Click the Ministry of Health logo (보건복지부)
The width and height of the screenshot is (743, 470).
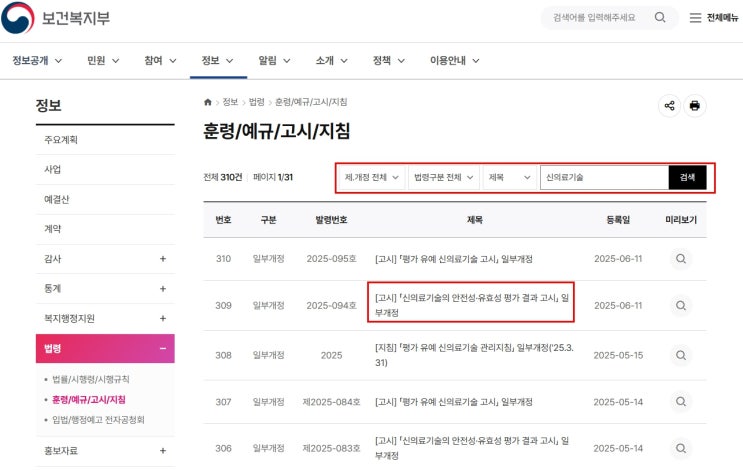click(x=55, y=18)
